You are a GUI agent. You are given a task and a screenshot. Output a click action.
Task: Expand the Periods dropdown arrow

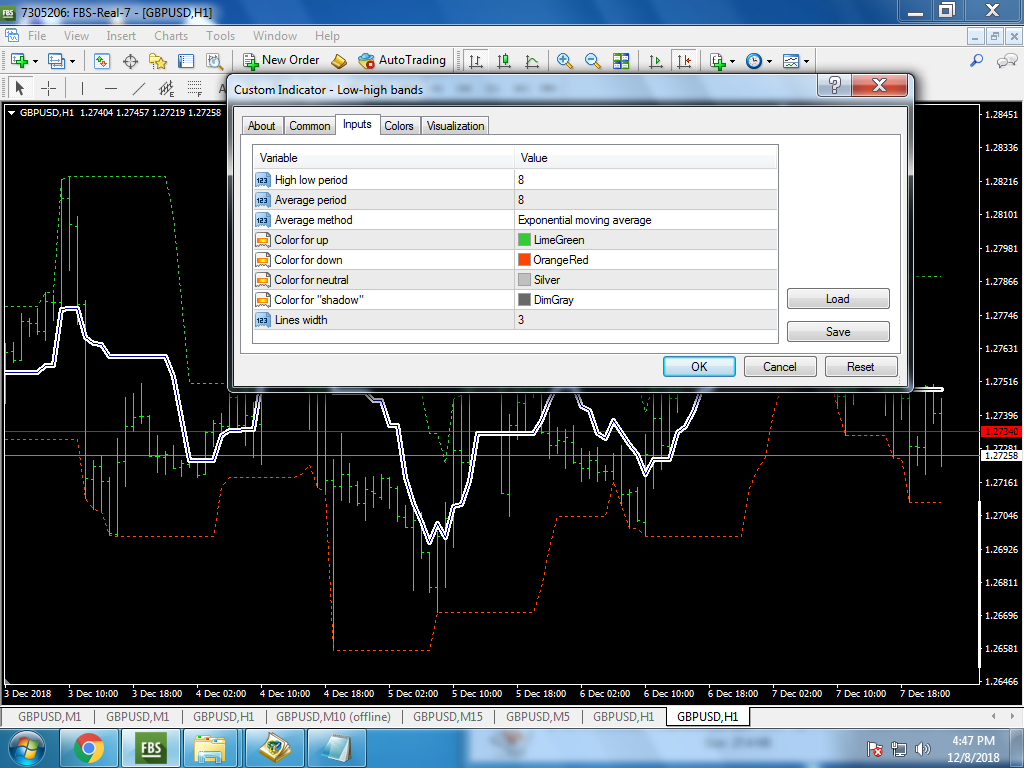pos(769,61)
